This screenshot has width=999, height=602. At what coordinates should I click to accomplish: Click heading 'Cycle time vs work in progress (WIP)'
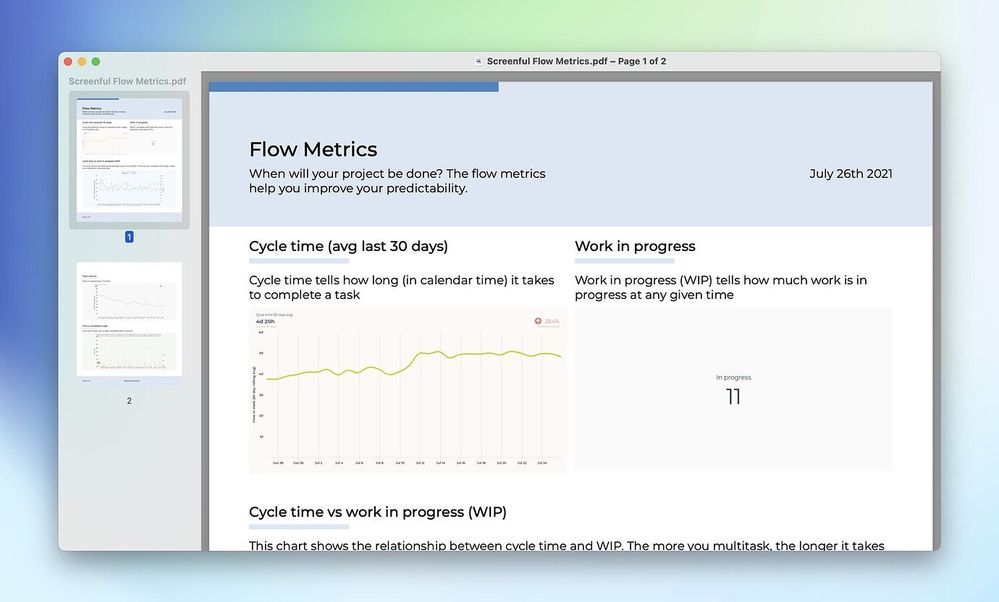point(377,512)
